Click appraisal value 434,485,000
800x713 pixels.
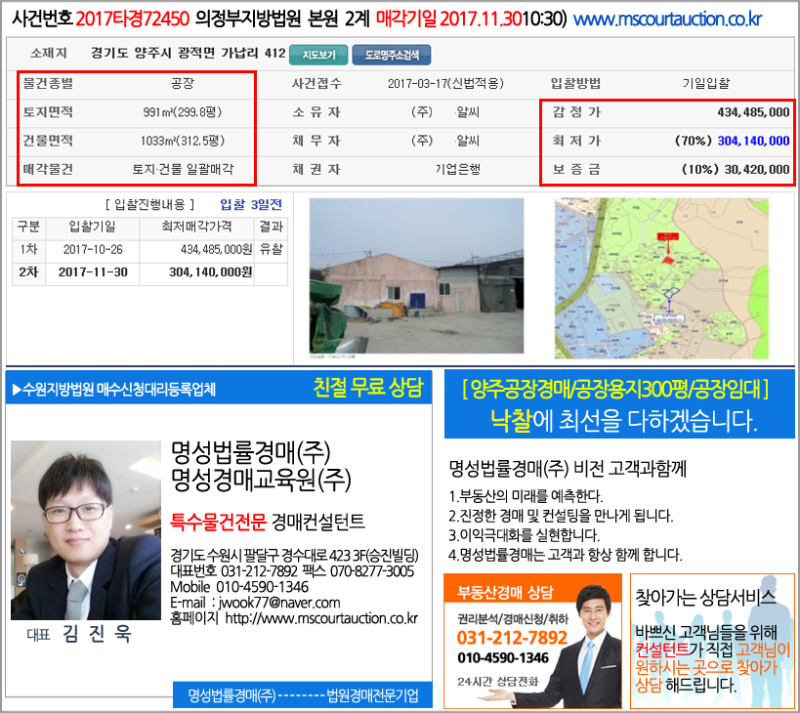coord(753,112)
